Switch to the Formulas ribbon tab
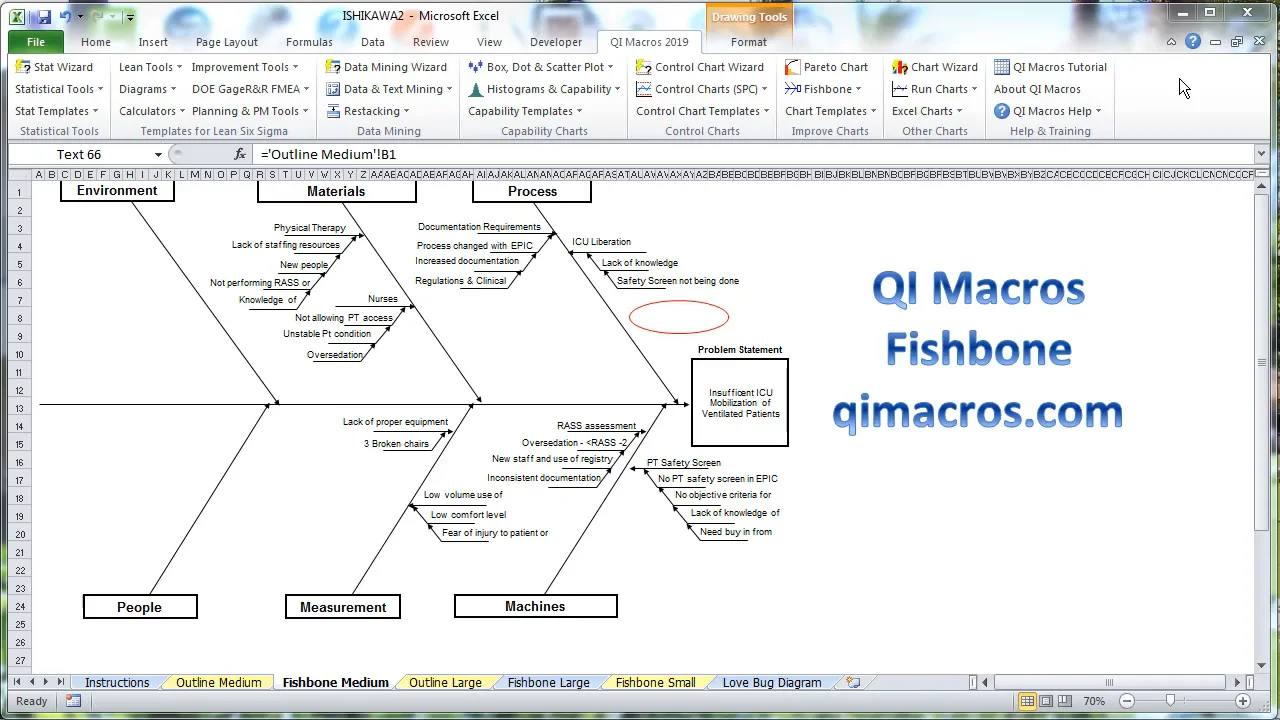 pyautogui.click(x=309, y=42)
